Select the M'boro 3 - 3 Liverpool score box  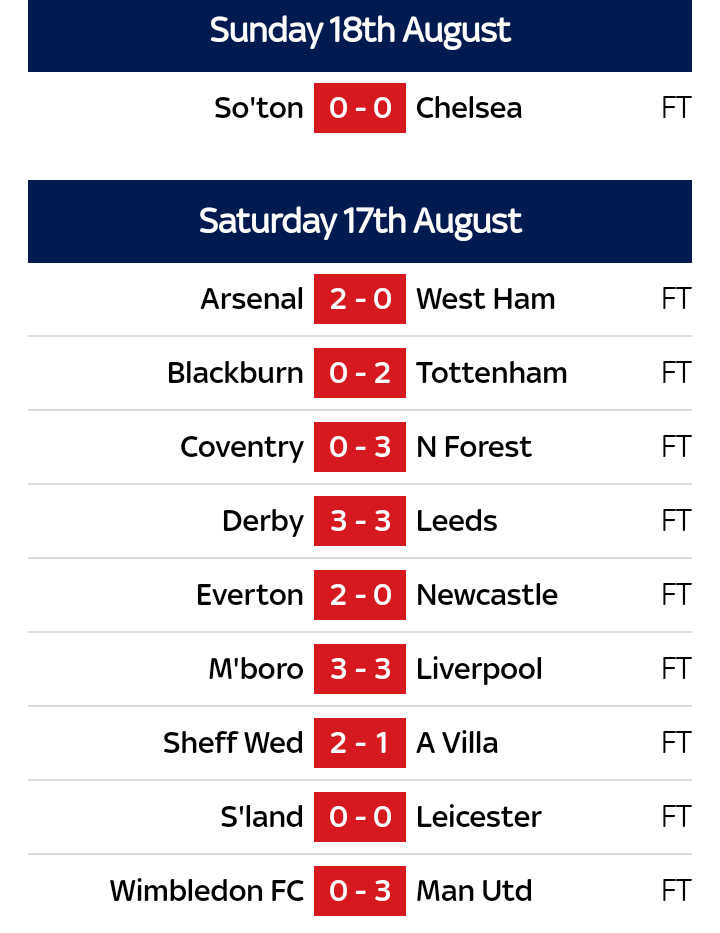(360, 669)
